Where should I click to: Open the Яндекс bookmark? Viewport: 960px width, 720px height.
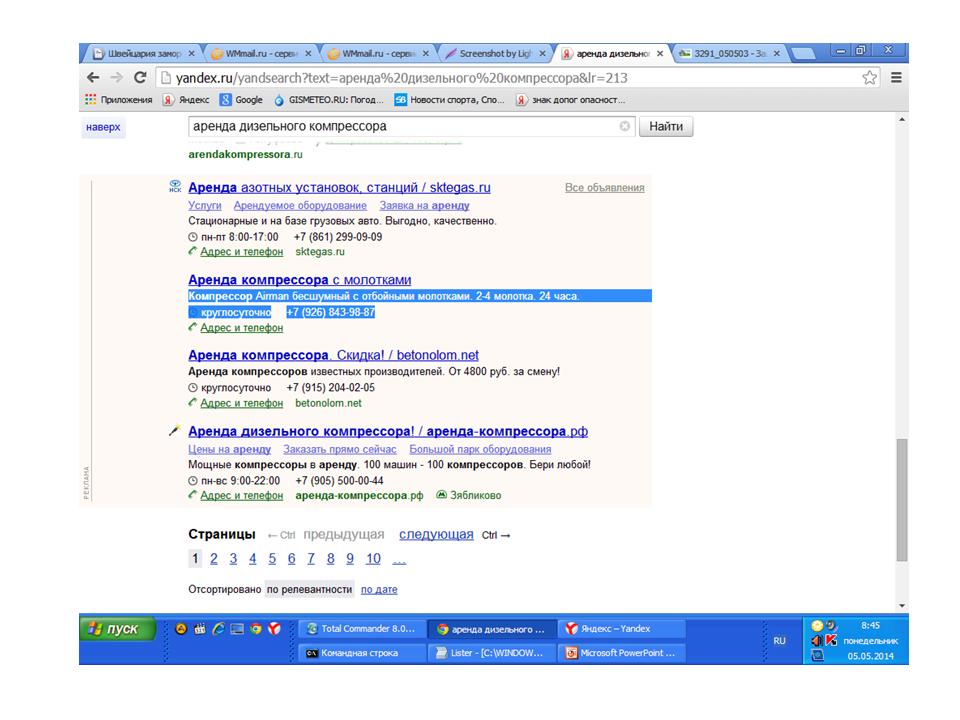pos(186,100)
